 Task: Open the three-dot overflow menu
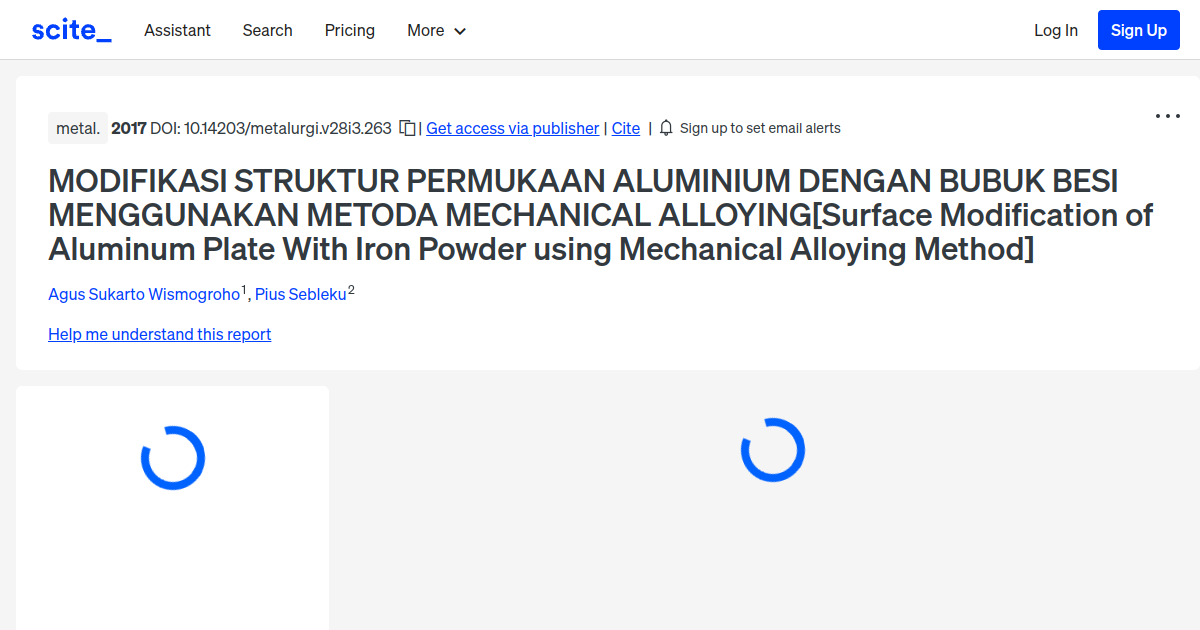(x=1167, y=116)
